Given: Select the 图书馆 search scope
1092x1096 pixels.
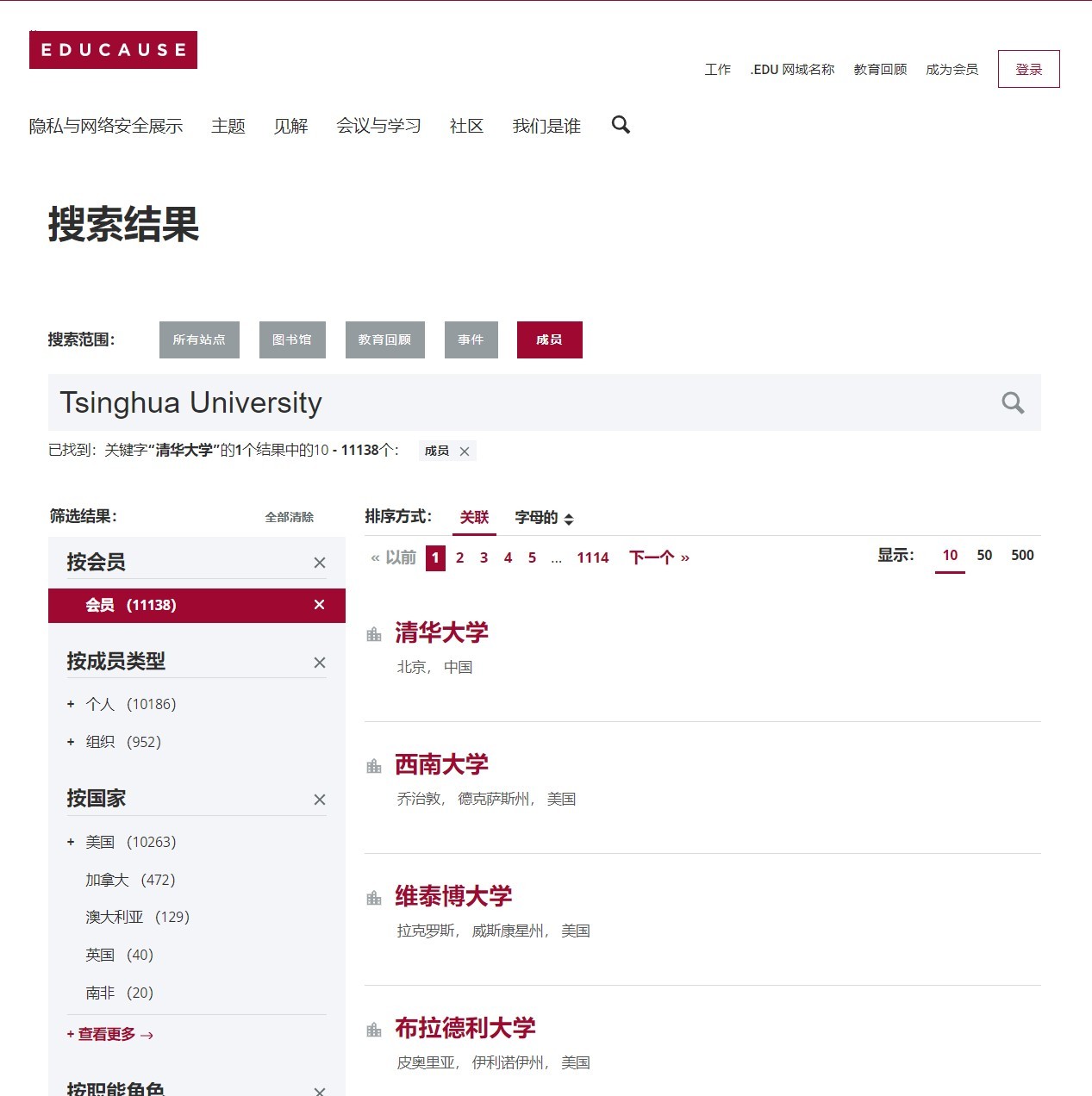Looking at the screenshot, I should pos(292,339).
